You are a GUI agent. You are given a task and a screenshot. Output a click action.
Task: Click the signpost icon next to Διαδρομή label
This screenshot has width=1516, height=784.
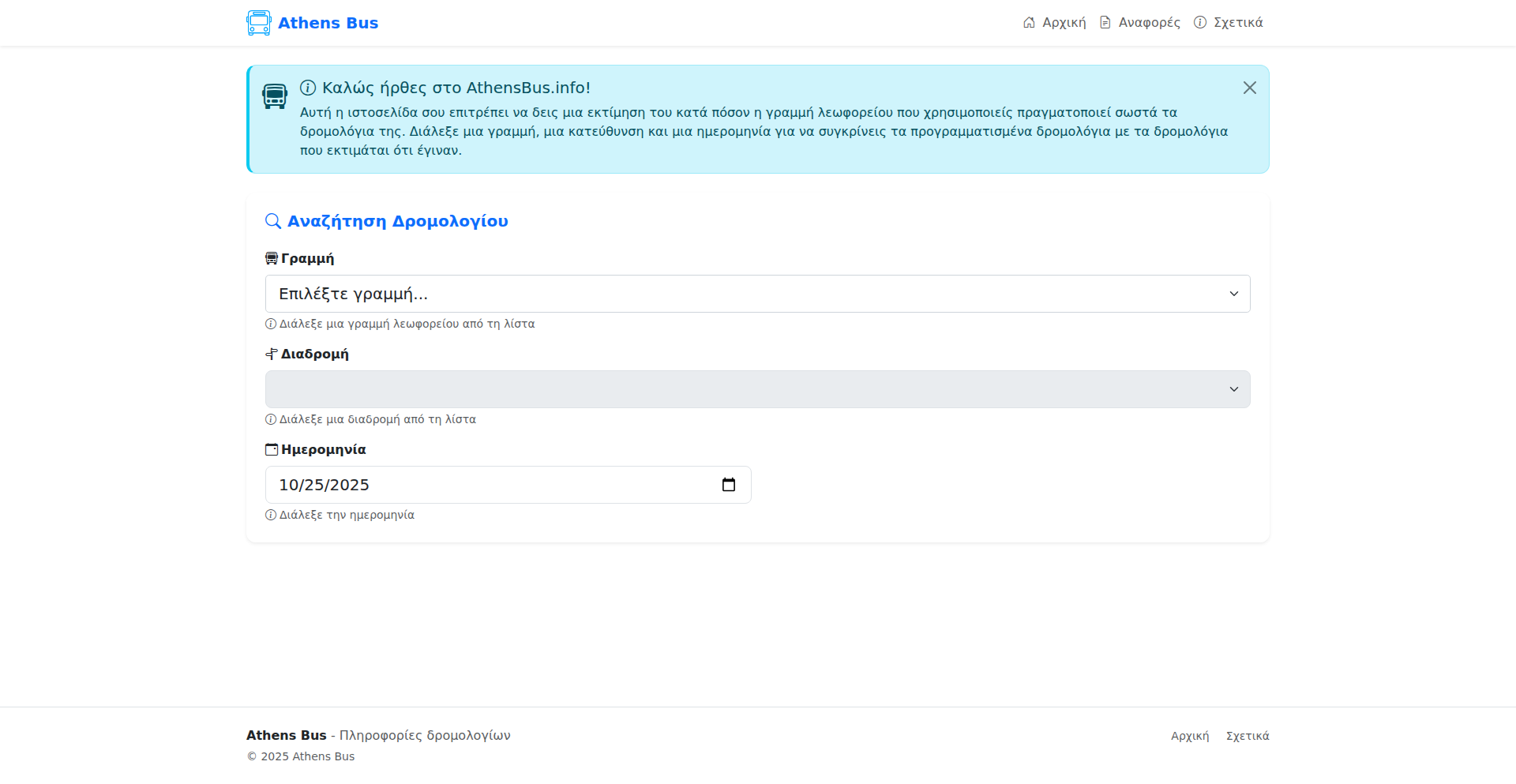(x=272, y=354)
